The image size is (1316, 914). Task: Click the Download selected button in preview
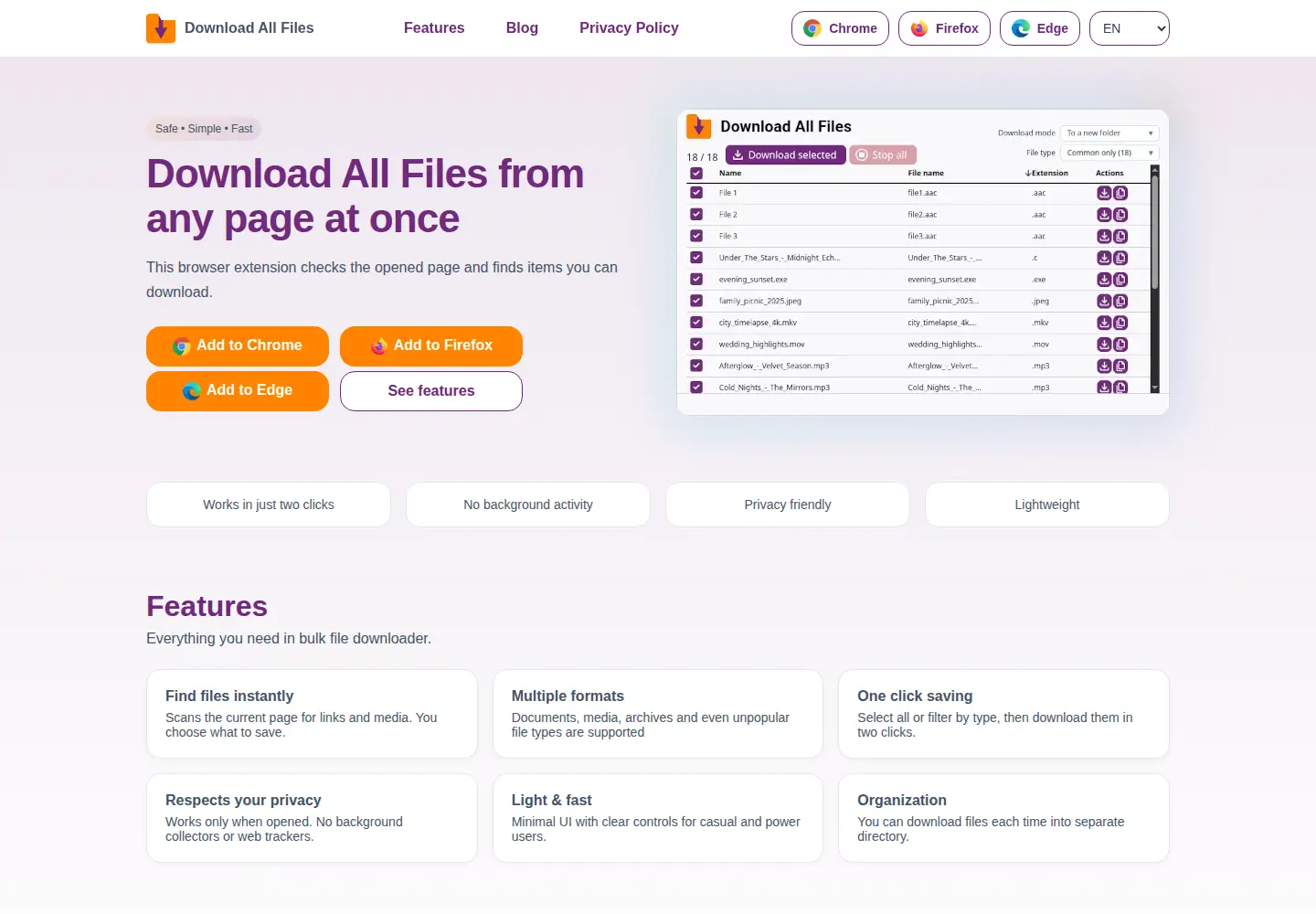[x=786, y=155]
